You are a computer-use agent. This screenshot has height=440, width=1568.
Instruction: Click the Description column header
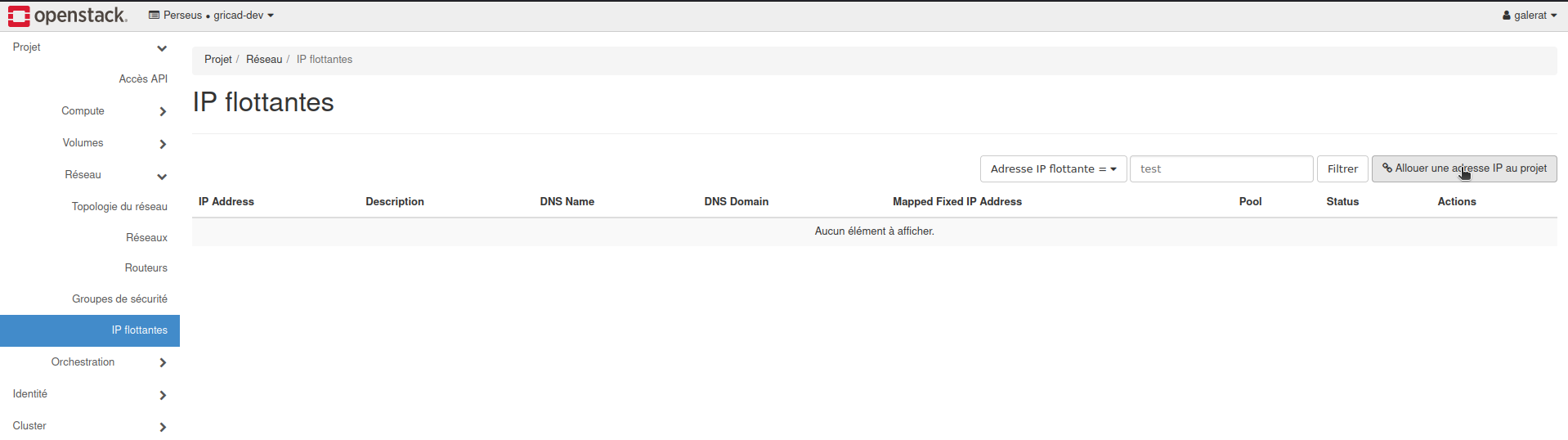coord(395,202)
